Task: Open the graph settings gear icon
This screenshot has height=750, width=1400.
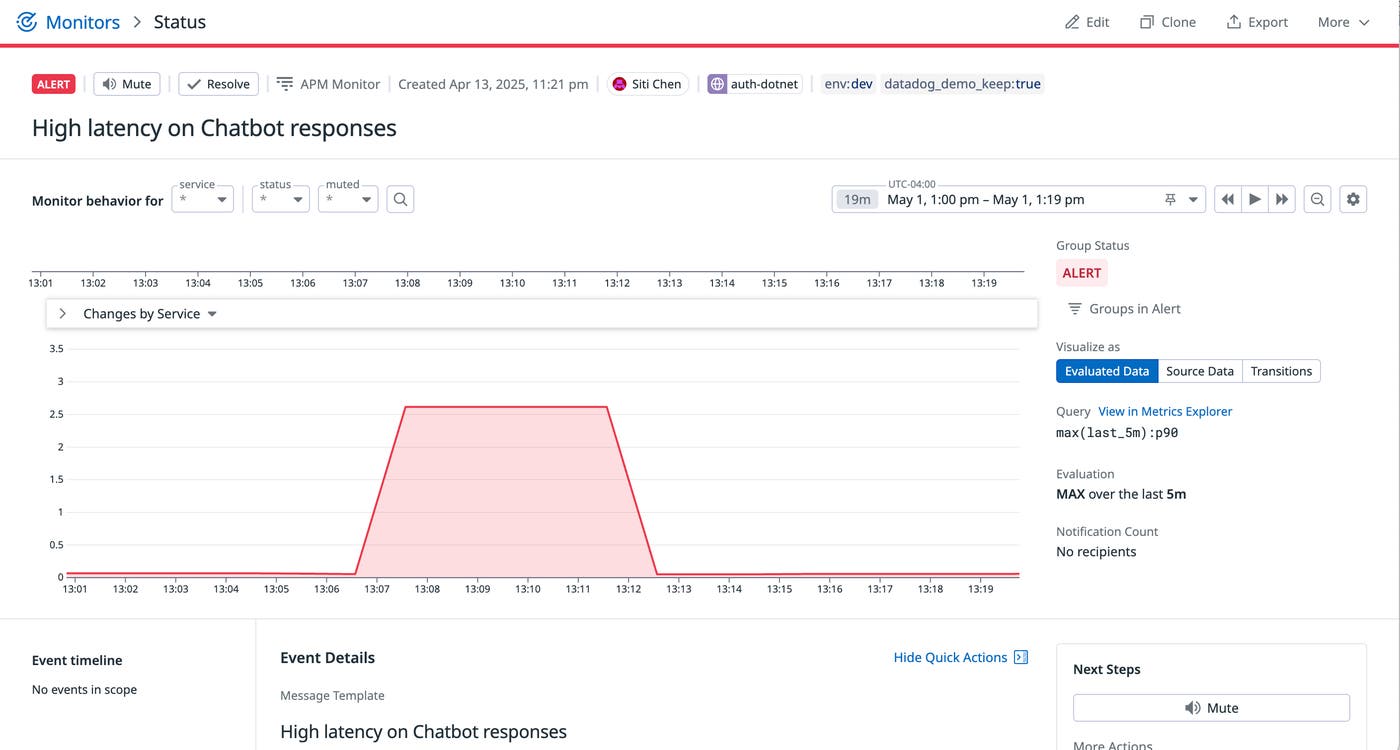Action: tap(1353, 199)
